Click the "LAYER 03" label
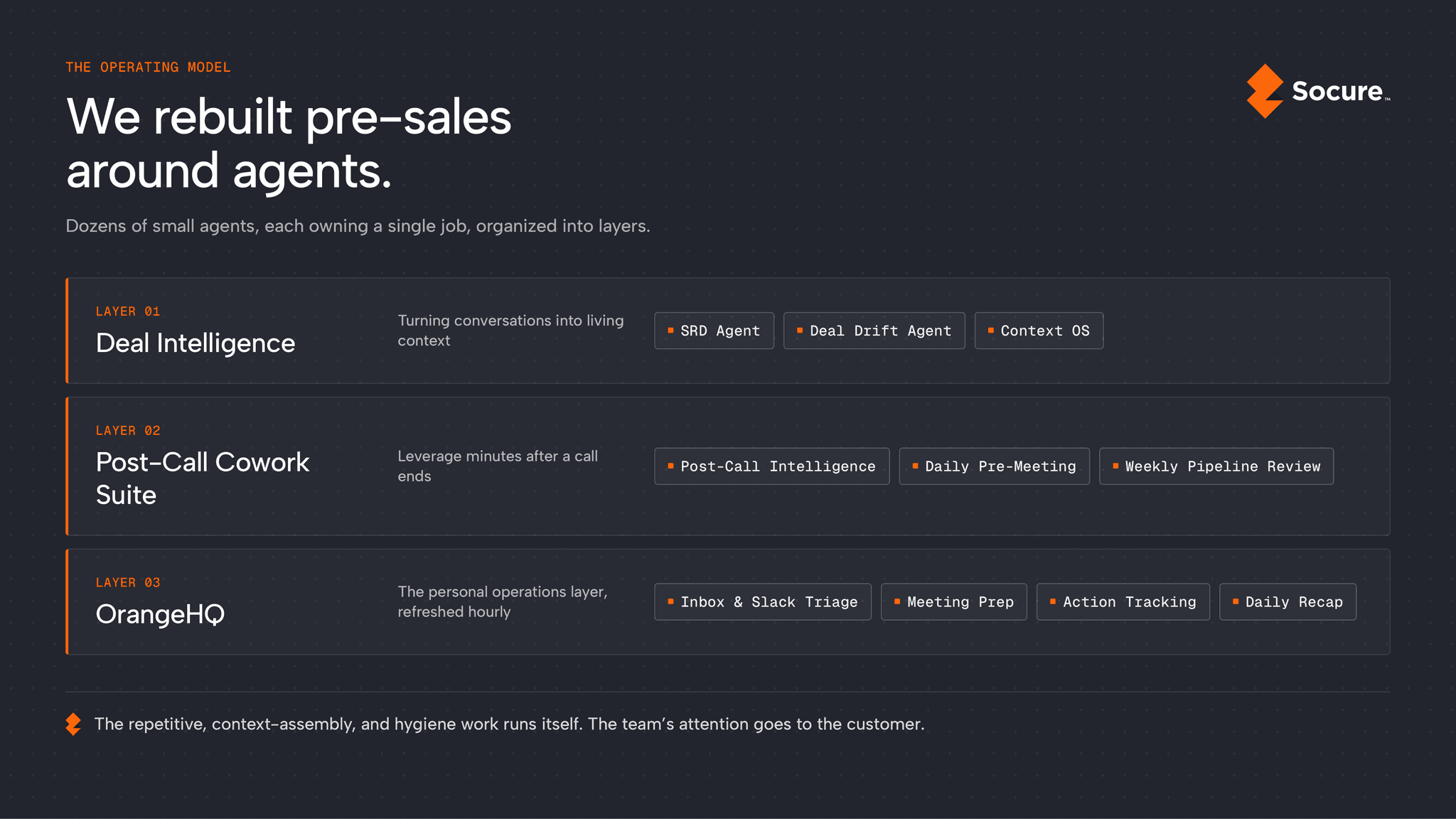Screen dimensions: 1456x819 coord(128,582)
